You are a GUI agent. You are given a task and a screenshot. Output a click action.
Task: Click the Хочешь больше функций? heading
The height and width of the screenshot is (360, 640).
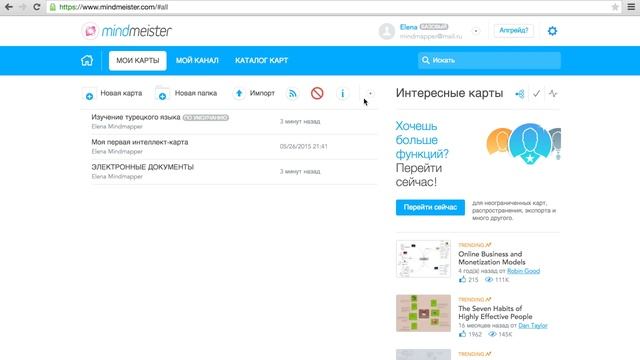click(422, 140)
